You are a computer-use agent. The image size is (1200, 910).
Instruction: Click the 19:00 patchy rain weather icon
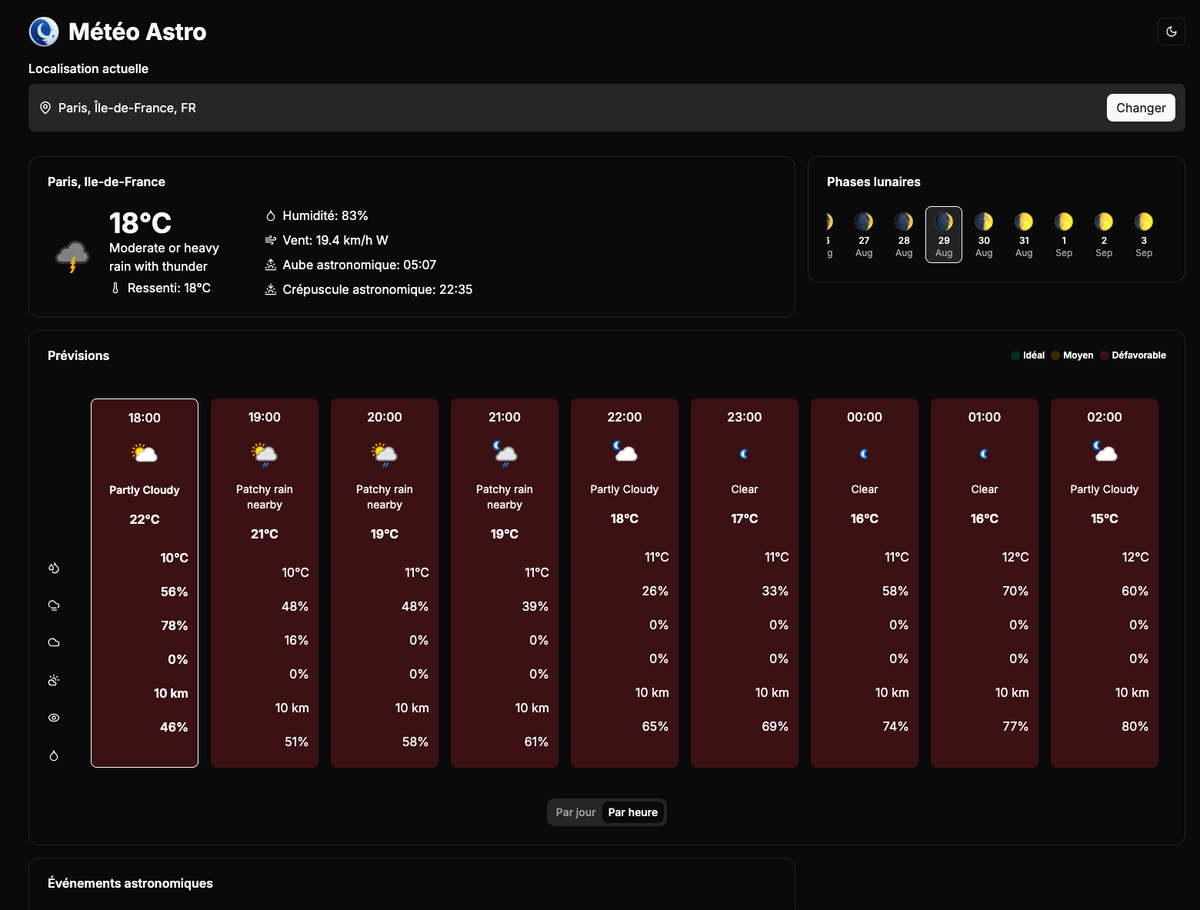265,455
